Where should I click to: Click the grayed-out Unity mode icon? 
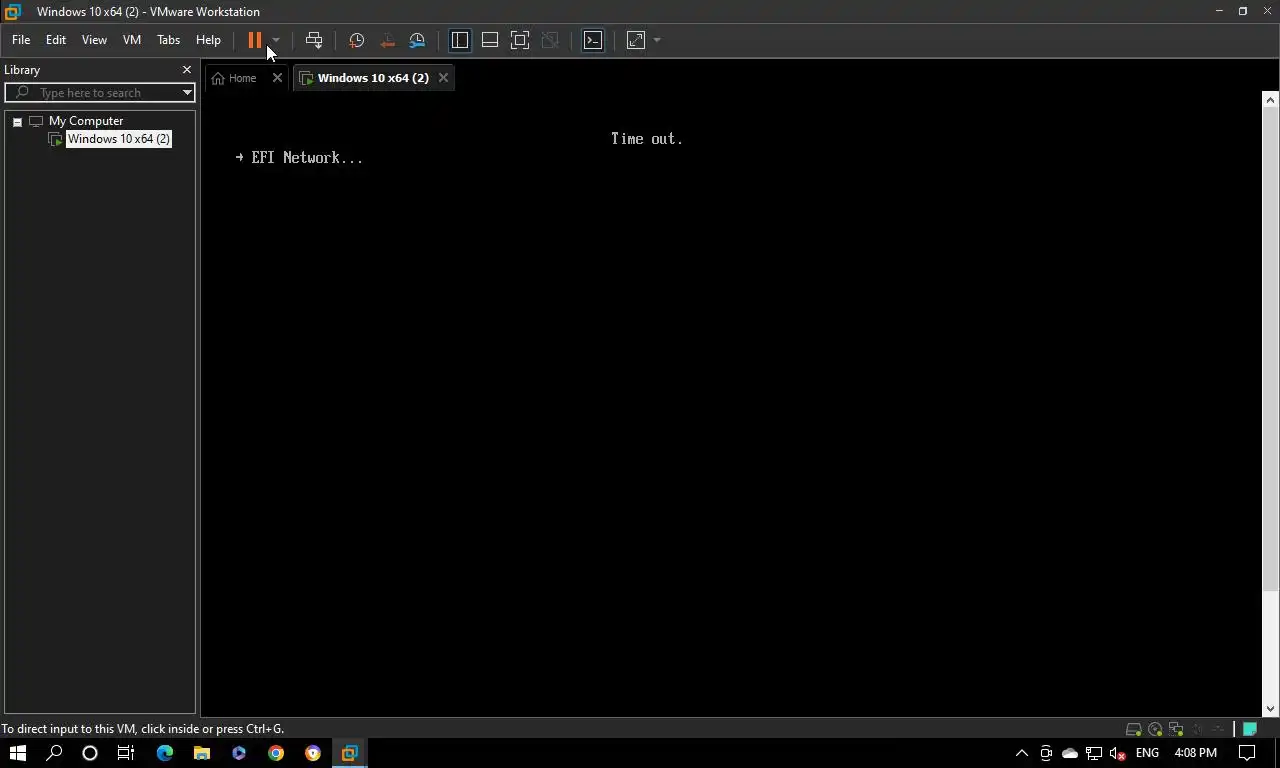click(x=550, y=40)
